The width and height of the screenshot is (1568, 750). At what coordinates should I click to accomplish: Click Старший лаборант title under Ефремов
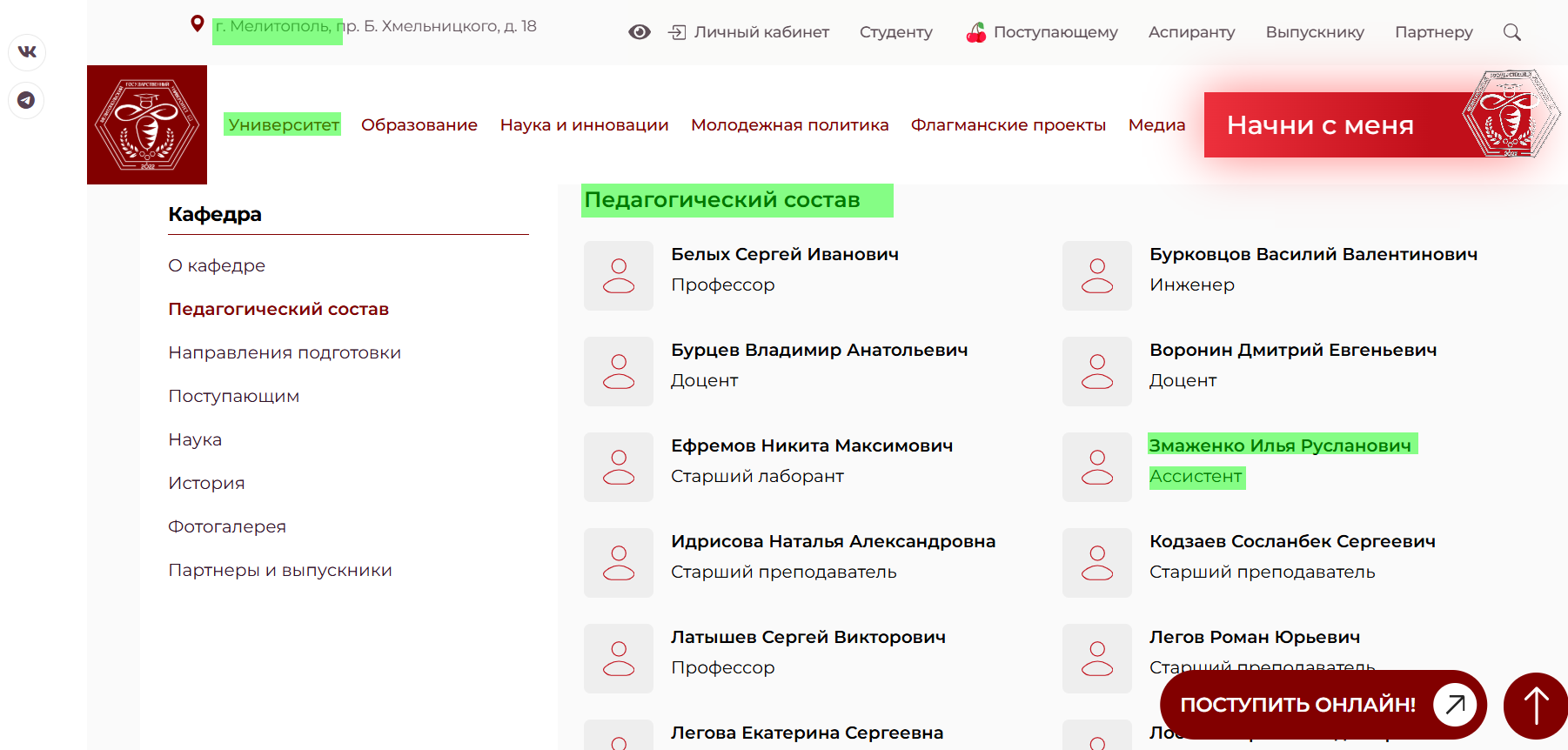click(x=757, y=476)
